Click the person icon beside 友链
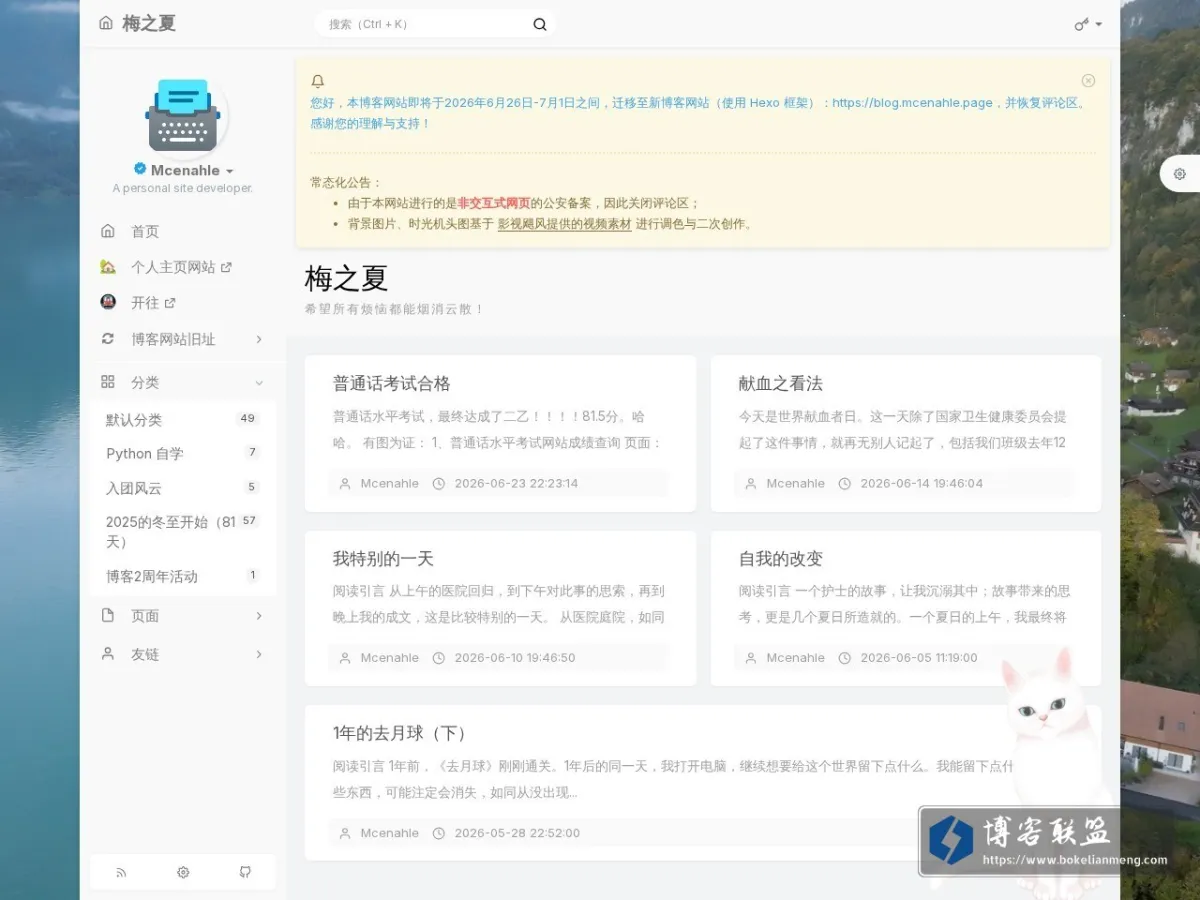 point(108,653)
